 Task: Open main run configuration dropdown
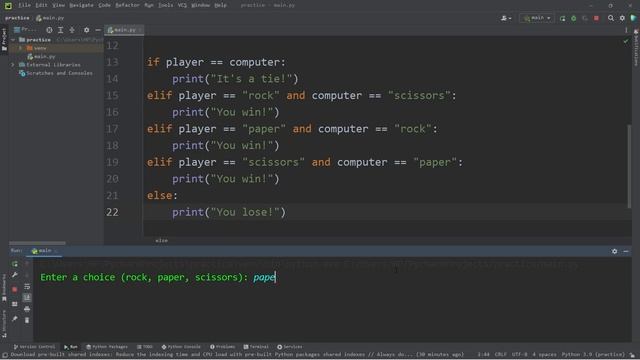pyautogui.click(x=537, y=18)
